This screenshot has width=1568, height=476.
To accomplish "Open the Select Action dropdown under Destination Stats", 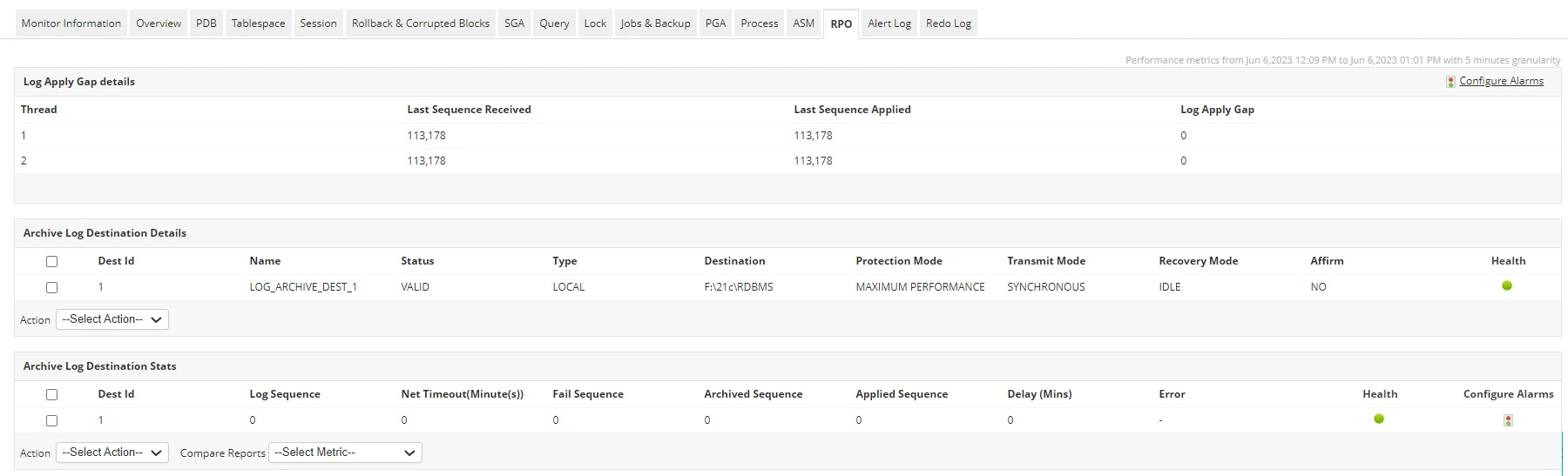I will click(112, 453).
